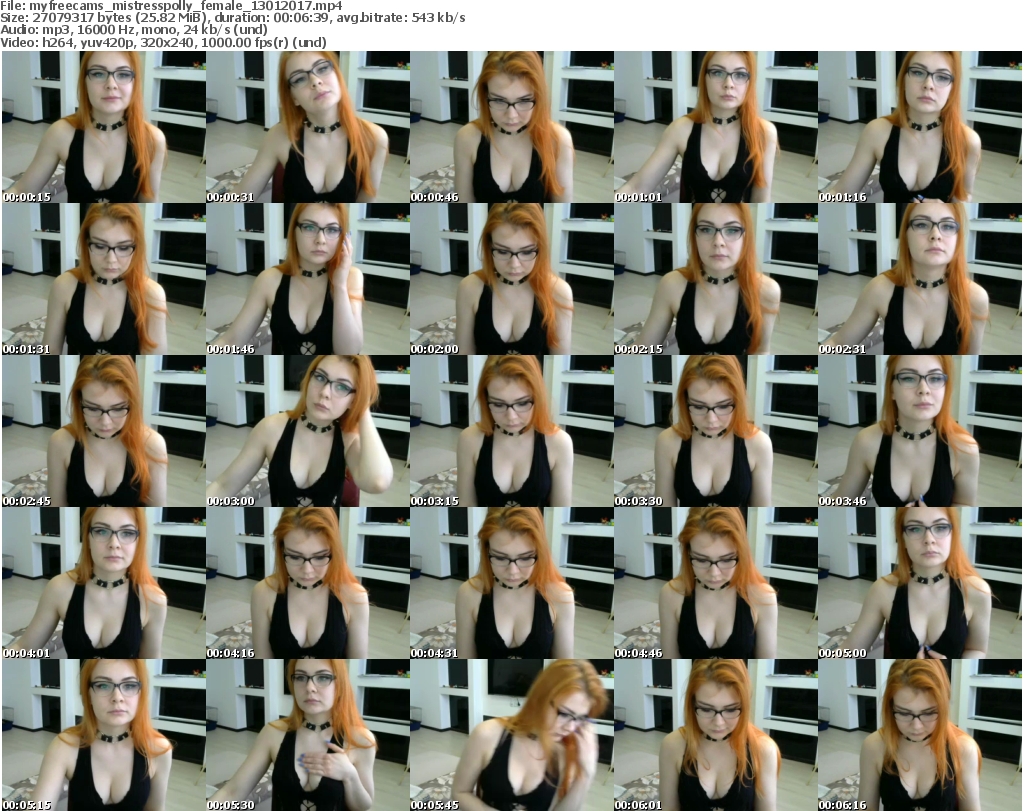Viewport: 1024px width, 811px height.
Task: Choose the thumbnail frame stamped 00:02:15
Action: (716, 279)
